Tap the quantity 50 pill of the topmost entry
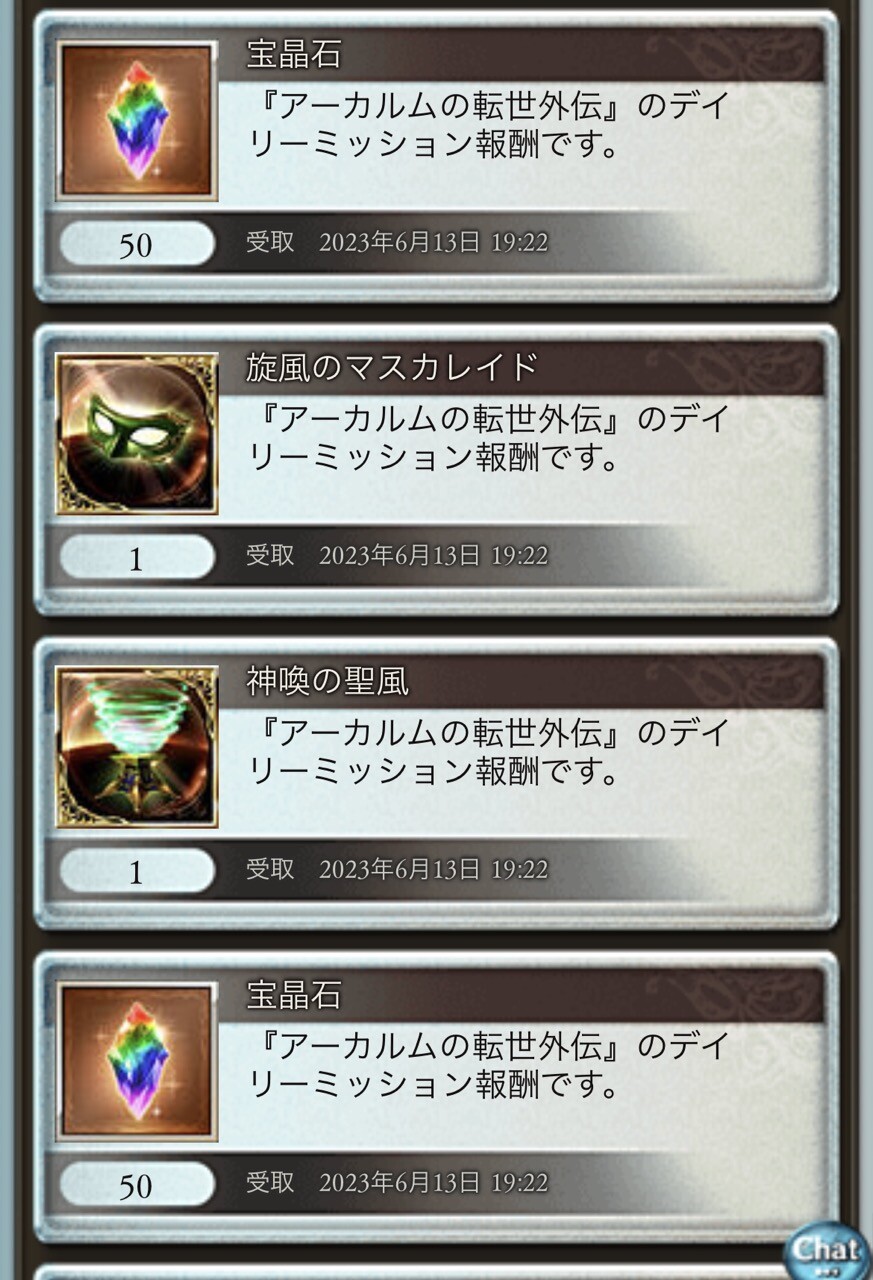873x1280 pixels. 137,244
